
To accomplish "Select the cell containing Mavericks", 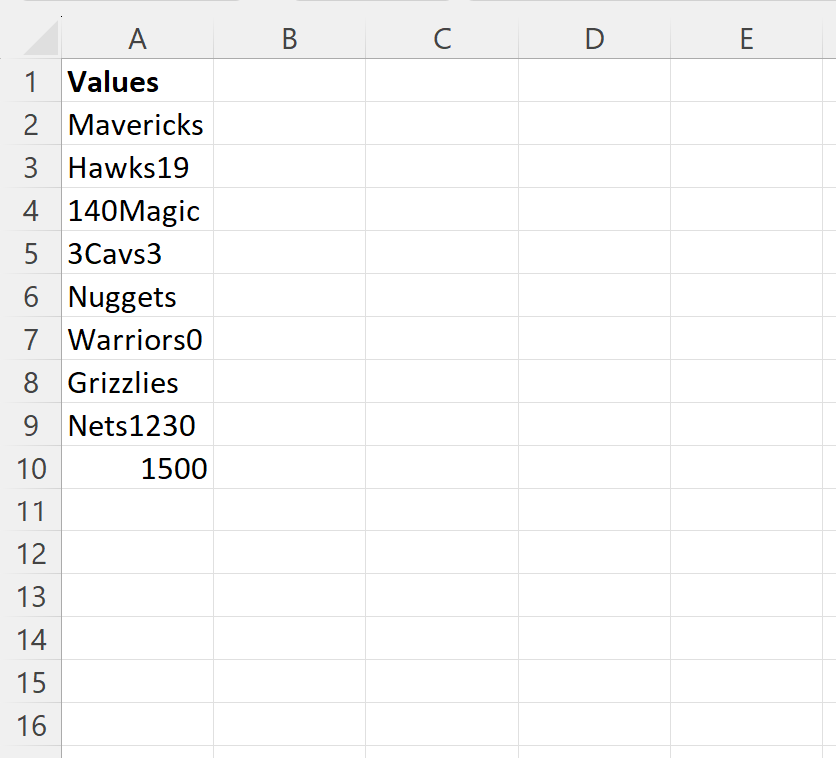I will 137,125.
